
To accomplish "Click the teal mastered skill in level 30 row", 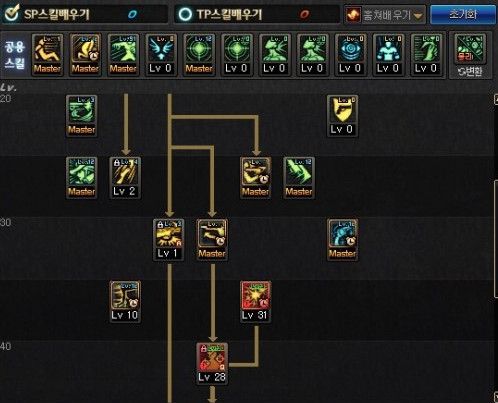I will click(x=342, y=240).
